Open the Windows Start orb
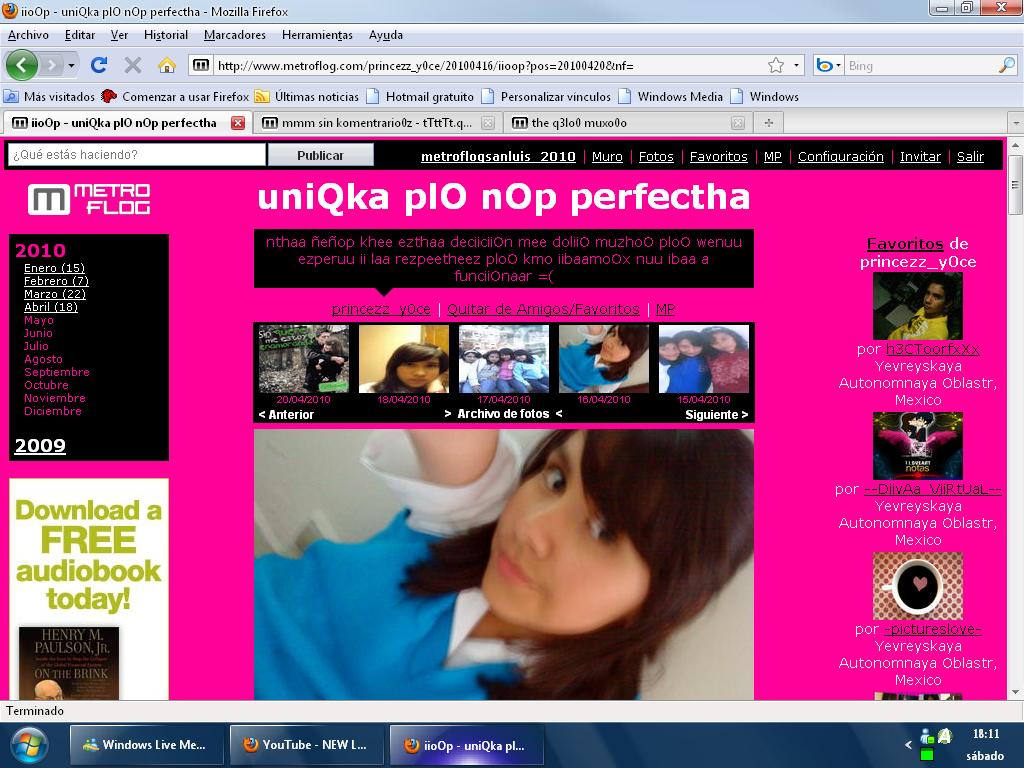Screen dimensions: 1024x768 coord(30,745)
